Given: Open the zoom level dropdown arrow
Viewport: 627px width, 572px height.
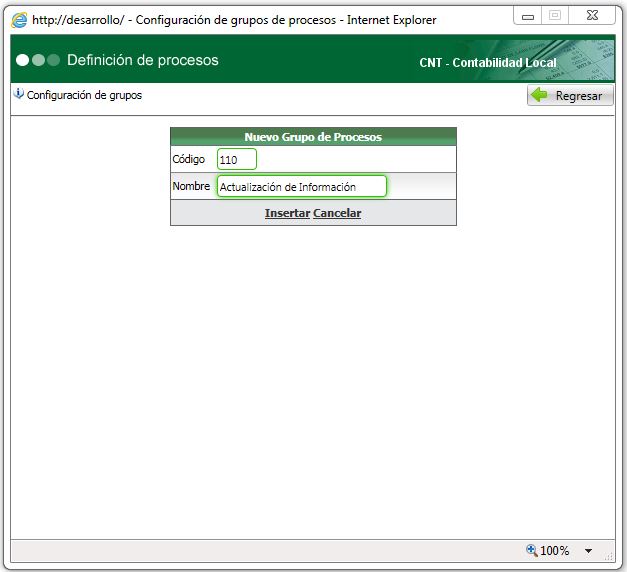Looking at the screenshot, I should pyautogui.click(x=588, y=551).
